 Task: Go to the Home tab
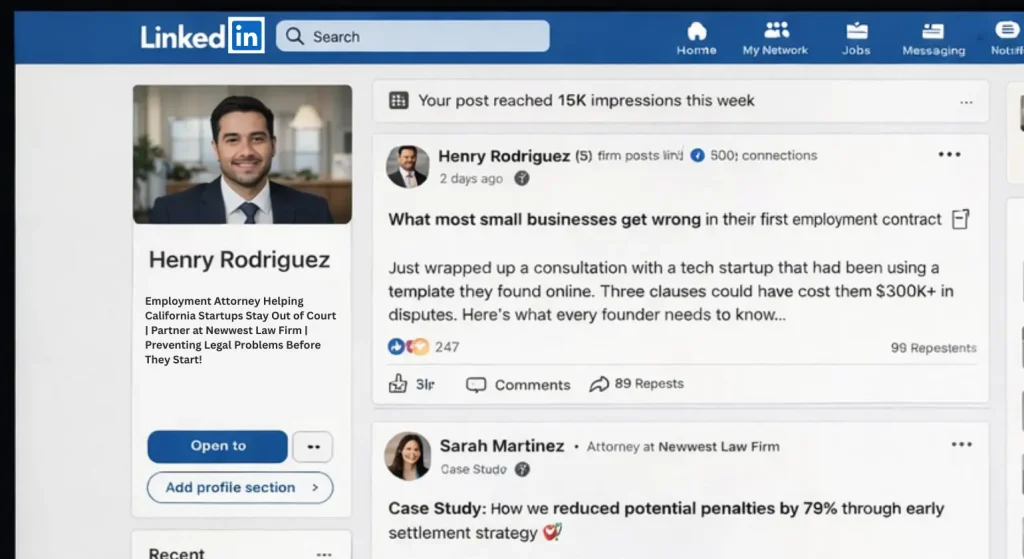click(x=696, y=39)
